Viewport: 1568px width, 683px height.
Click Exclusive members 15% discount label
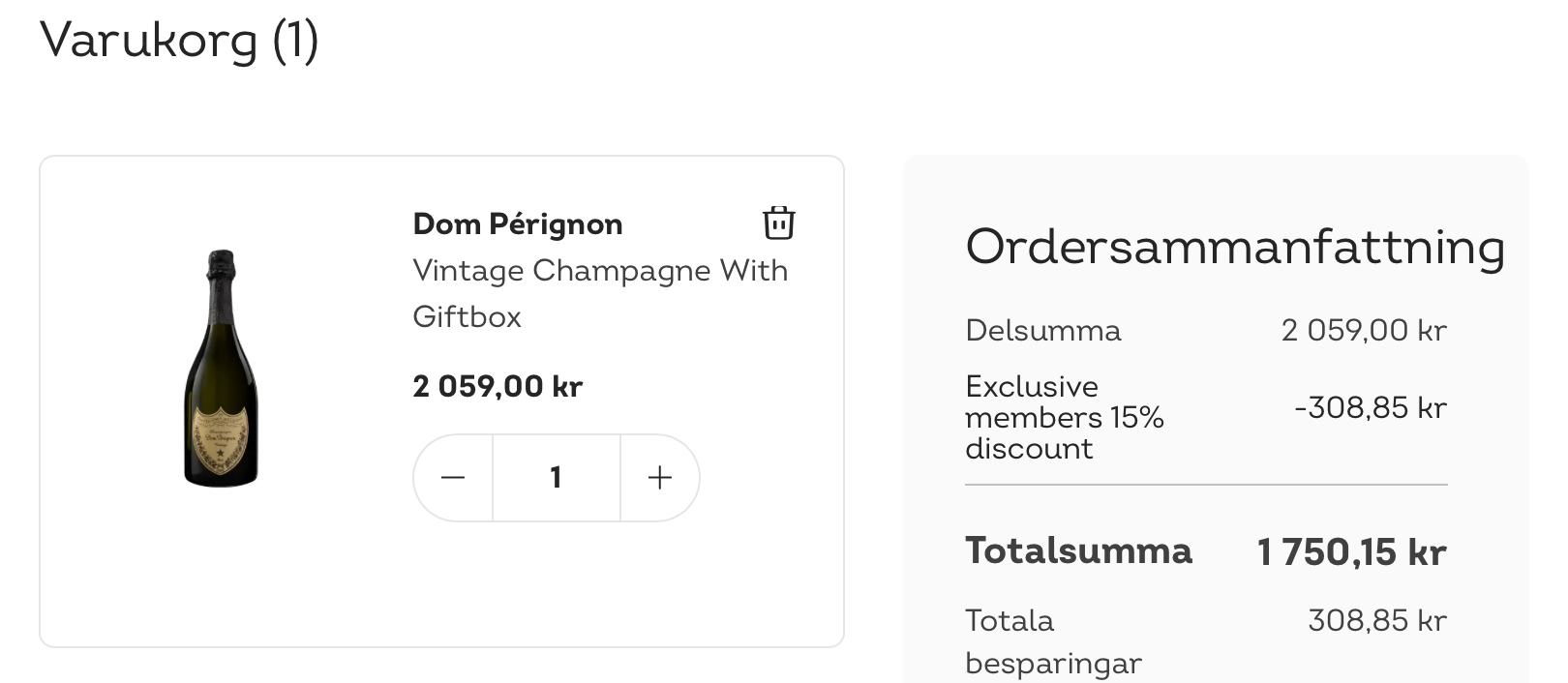pyautogui.click(x=1064, y=417)
